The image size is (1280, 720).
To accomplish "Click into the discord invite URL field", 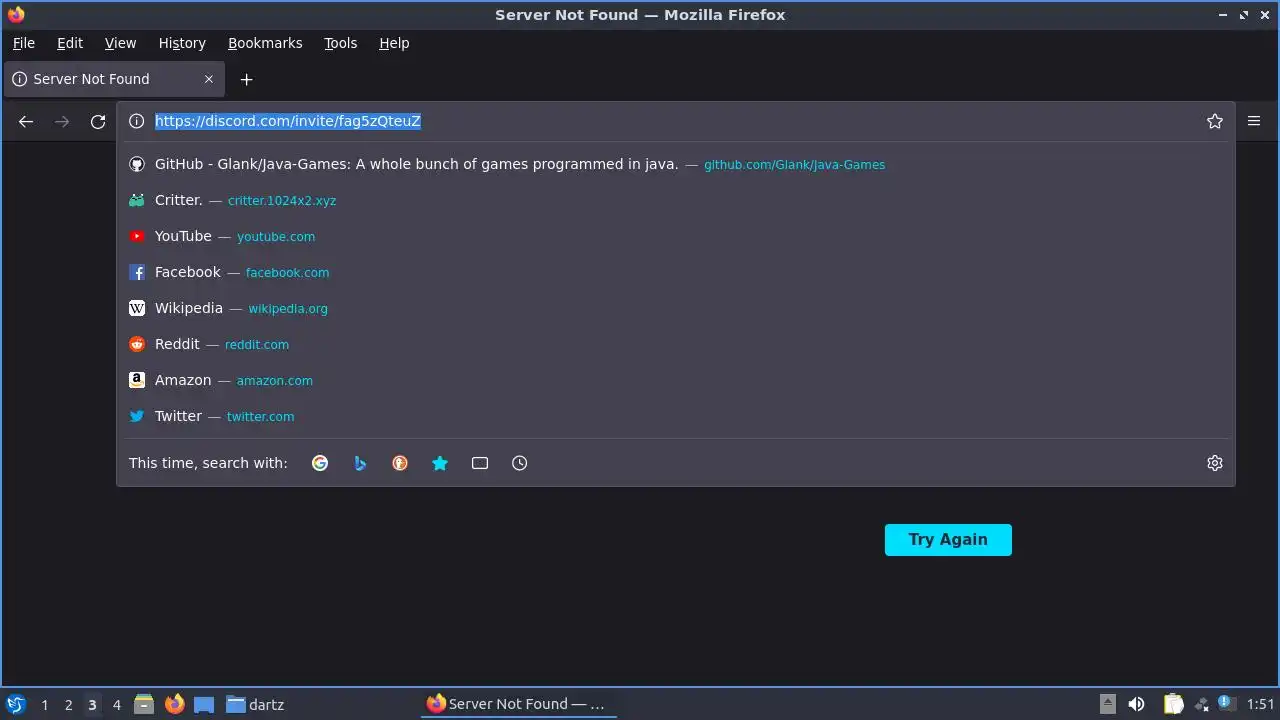I will pyautogui.click(x=675, y=121).
